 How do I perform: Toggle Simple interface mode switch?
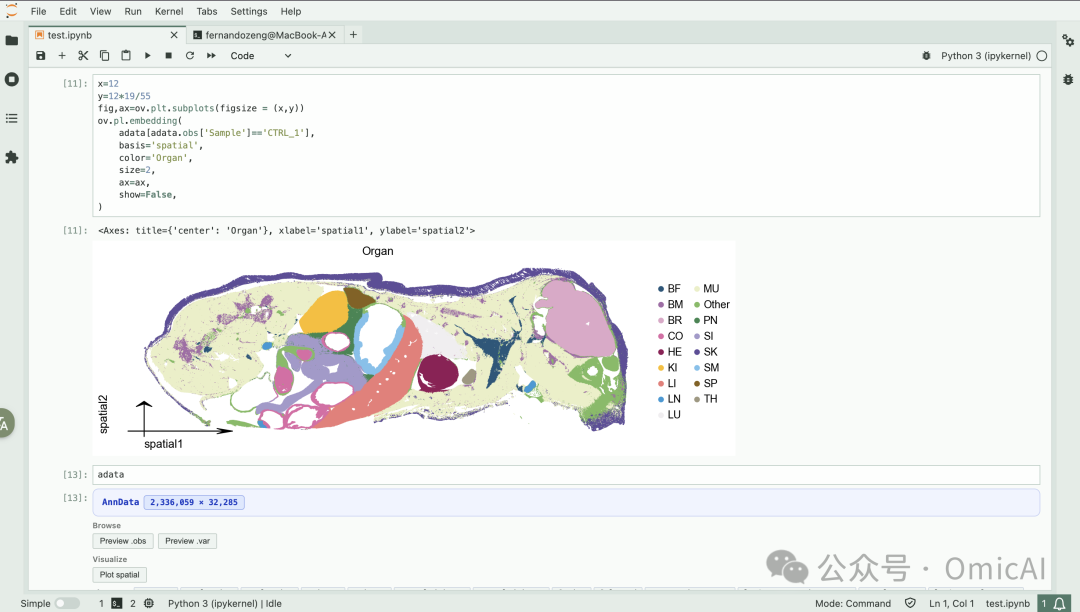pyautogui.click(x=68, y=604)
